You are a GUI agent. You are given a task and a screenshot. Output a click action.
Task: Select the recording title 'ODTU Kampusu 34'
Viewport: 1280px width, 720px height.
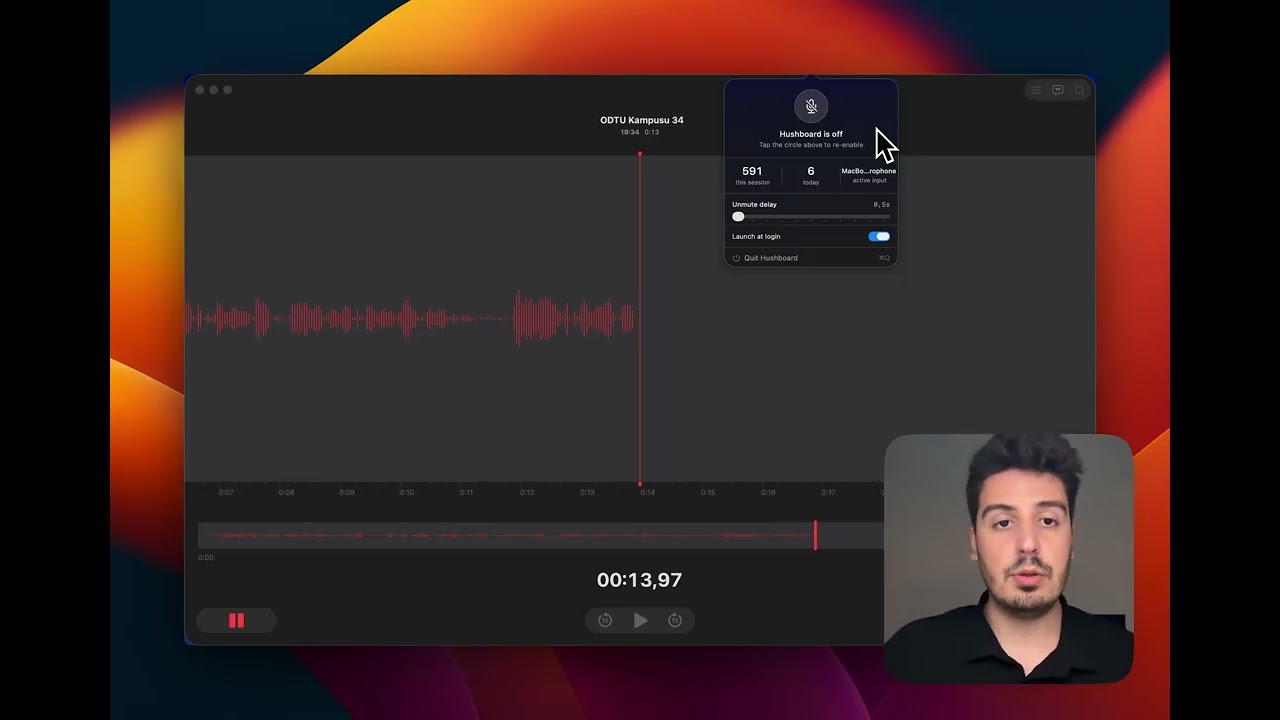pos(642,120)
